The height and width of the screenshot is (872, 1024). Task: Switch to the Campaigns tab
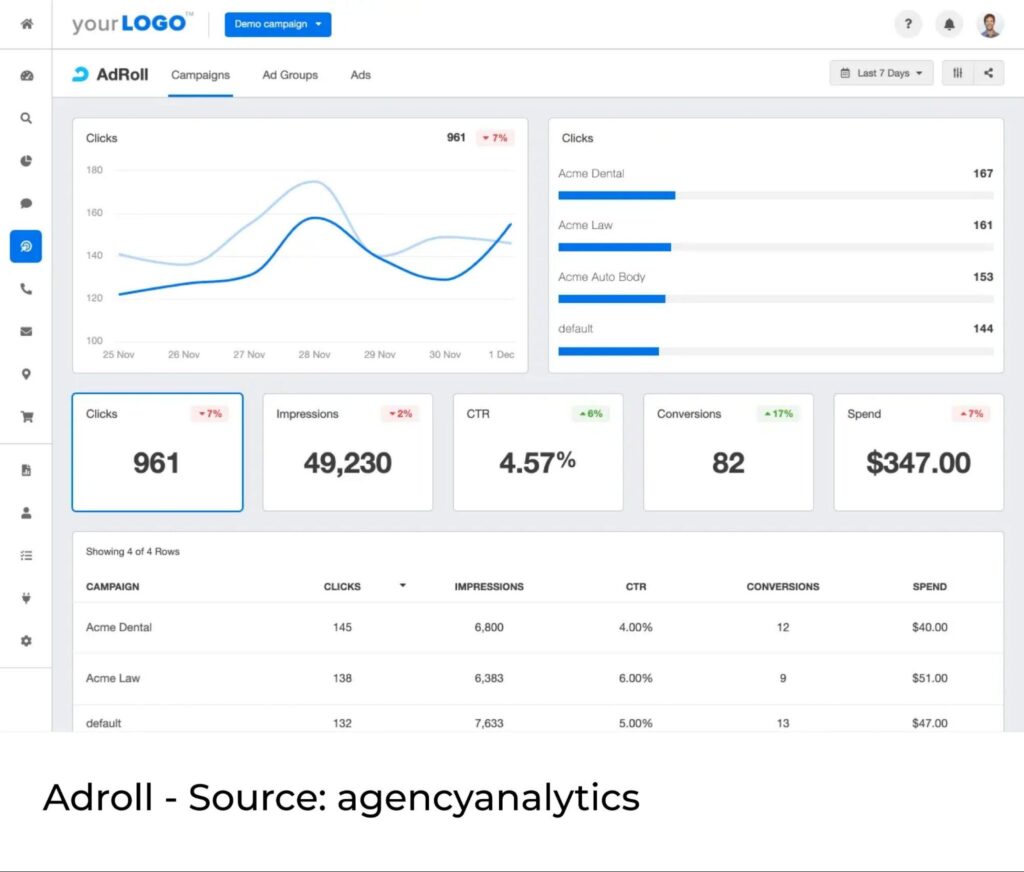(200, 75)
